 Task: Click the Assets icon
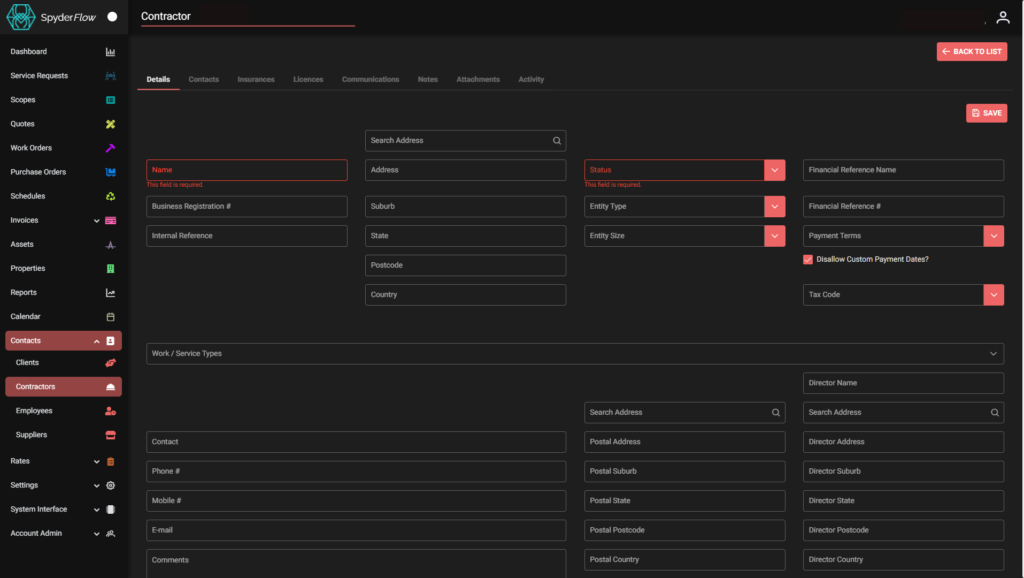pos(110,245)
